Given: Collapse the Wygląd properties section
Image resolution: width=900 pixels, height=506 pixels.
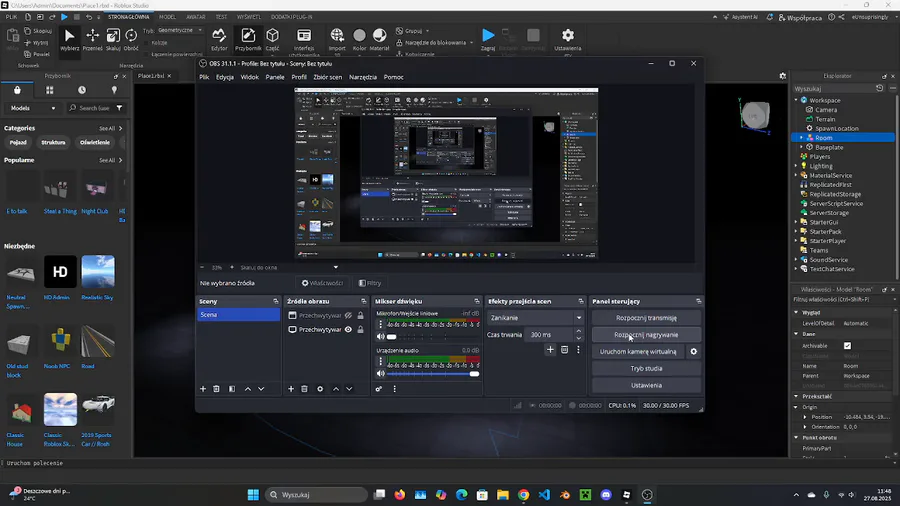Looking at the screenshot, I should (796, 313).
